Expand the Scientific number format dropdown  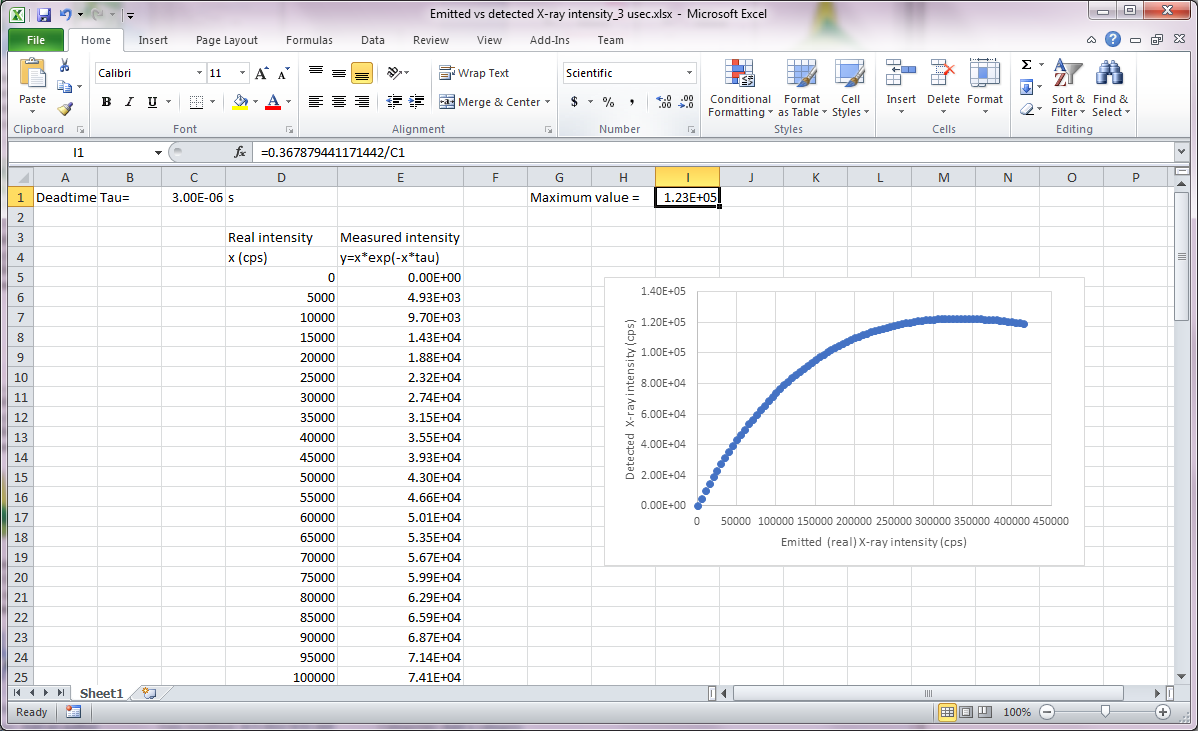(689, 73)
